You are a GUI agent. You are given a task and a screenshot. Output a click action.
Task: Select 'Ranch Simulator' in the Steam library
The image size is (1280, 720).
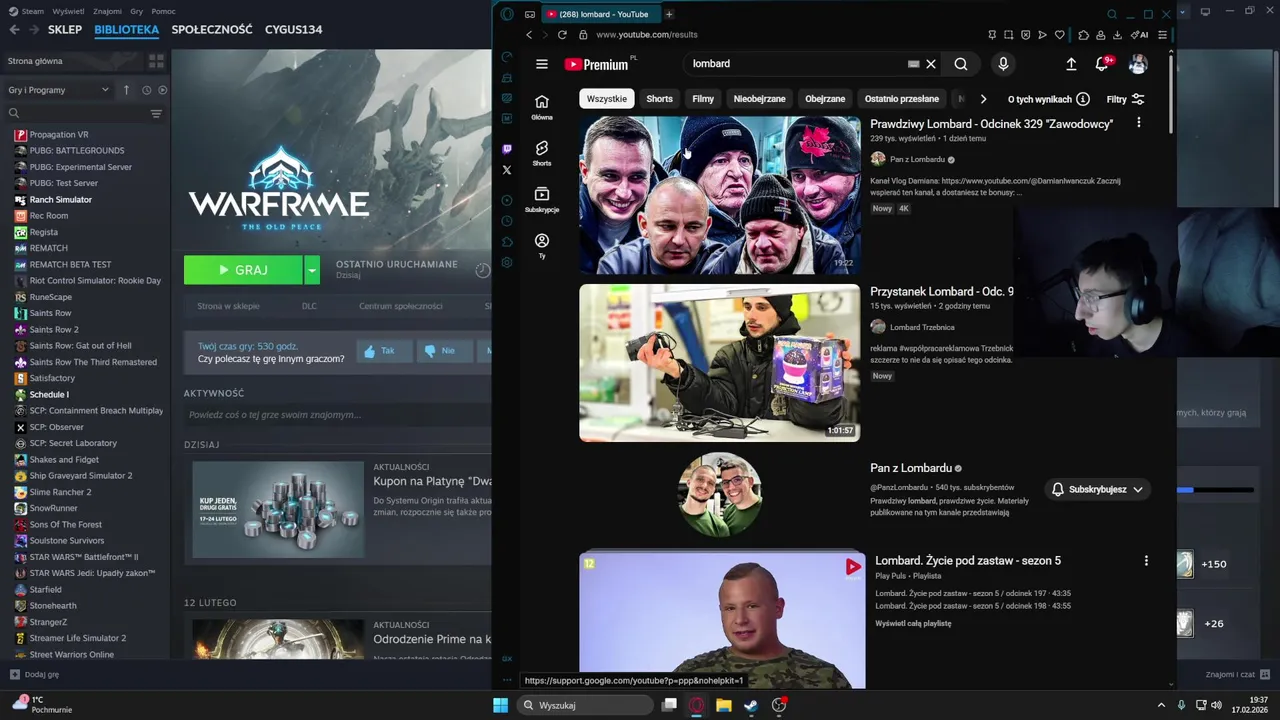[60, 199]
